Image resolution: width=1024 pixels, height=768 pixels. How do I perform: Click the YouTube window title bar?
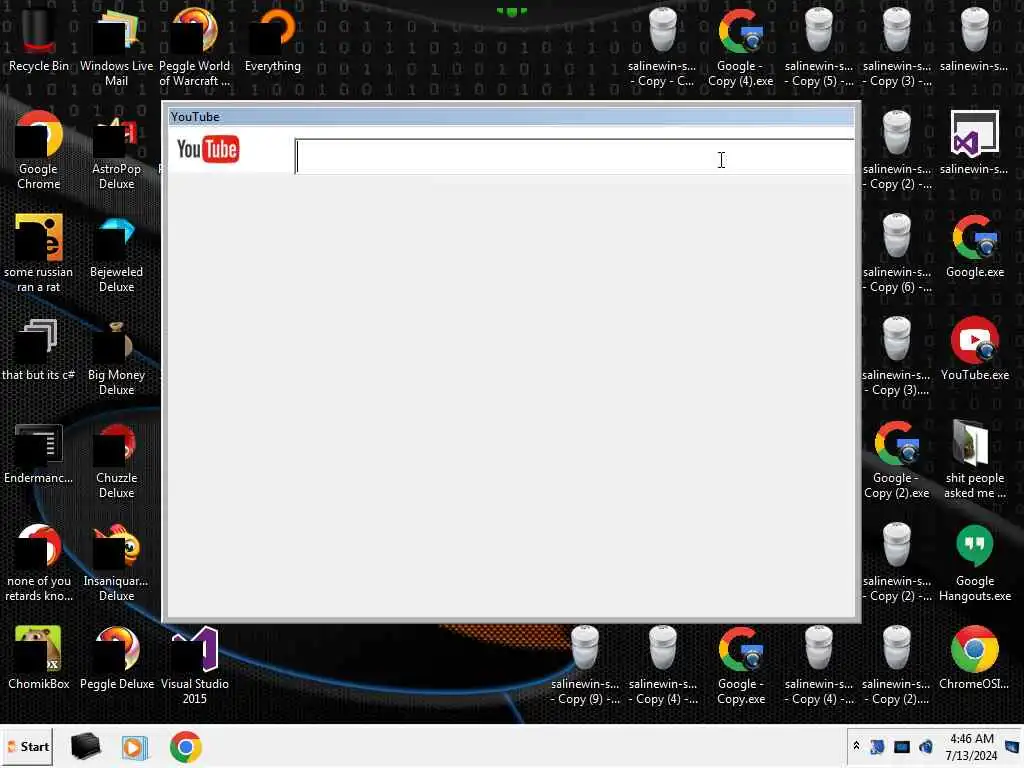coord(511,116)
